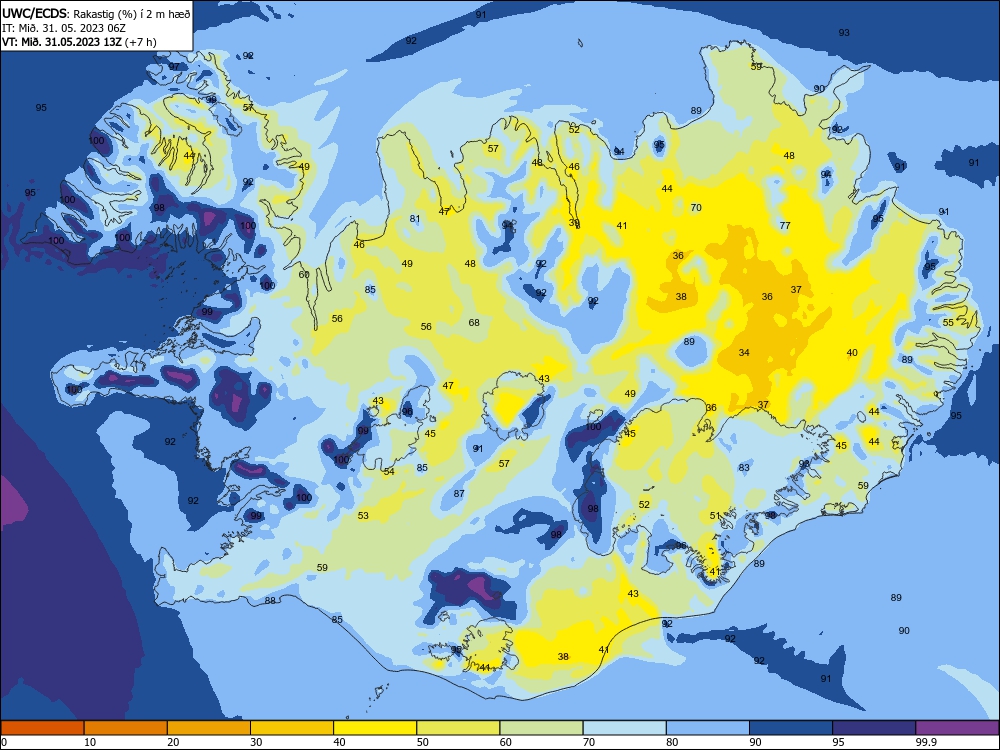Click the yellow-green 60–70 legend swatch
1000x750 pixels.
click(x=541, y=728)
